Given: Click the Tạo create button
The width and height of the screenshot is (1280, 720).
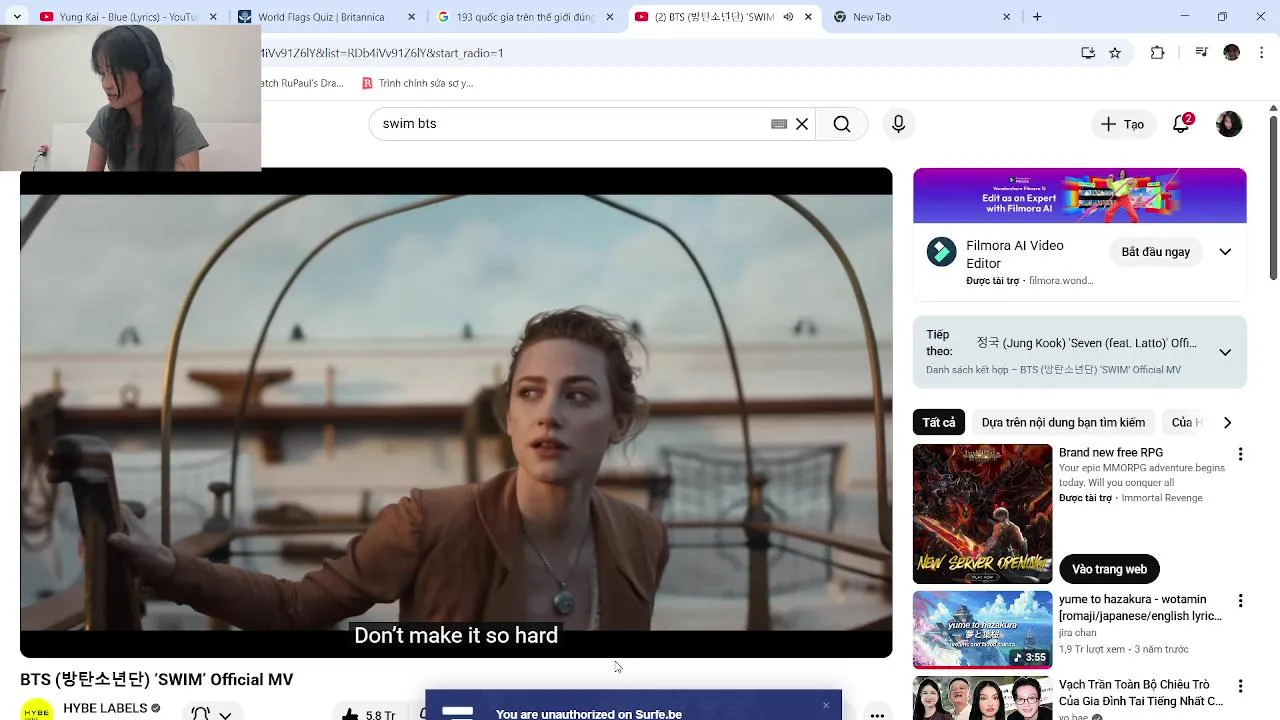Looking at the screenshot, I should click(1123, 124).
